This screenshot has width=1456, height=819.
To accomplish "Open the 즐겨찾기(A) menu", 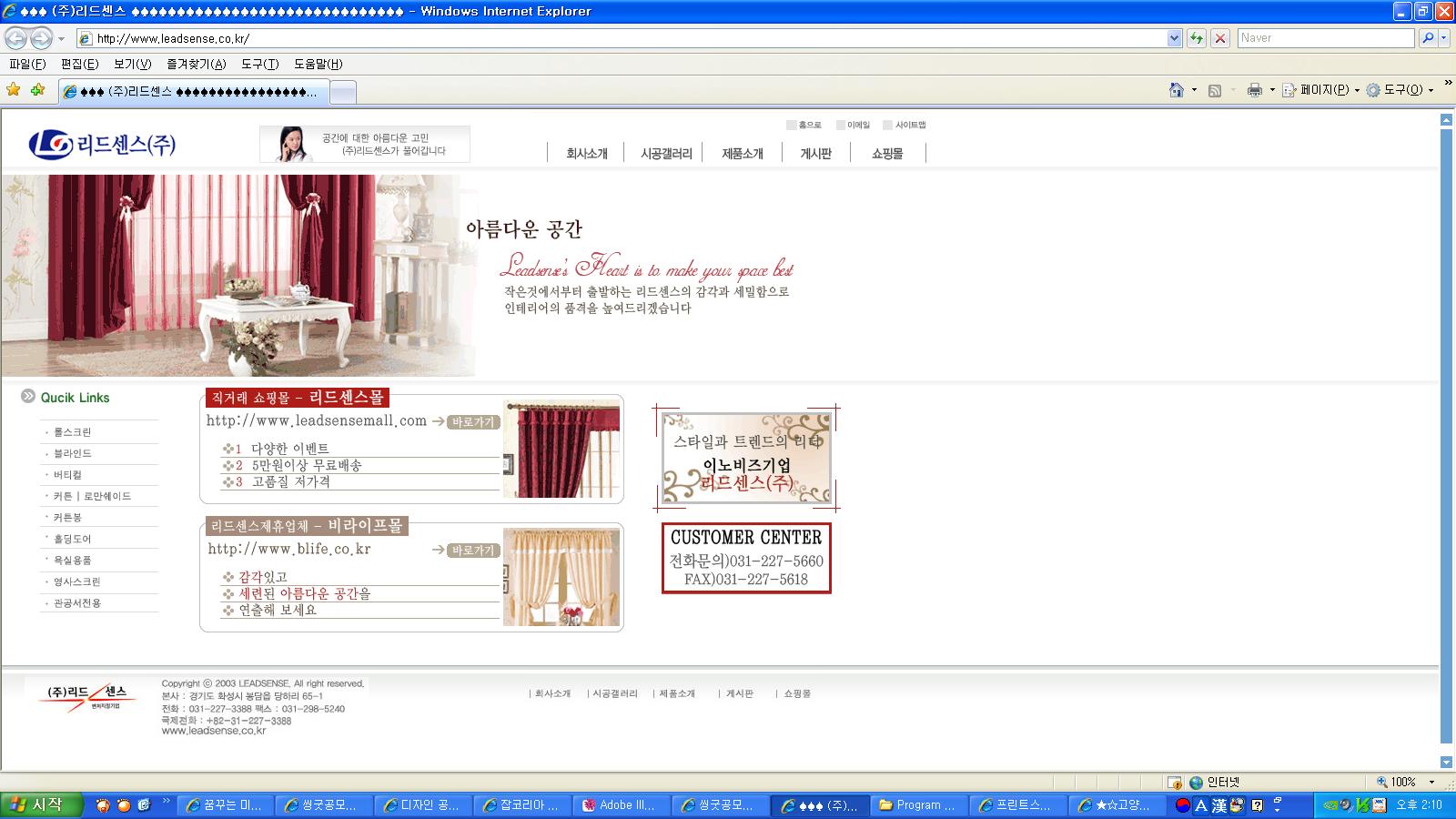I will [196, 64].
